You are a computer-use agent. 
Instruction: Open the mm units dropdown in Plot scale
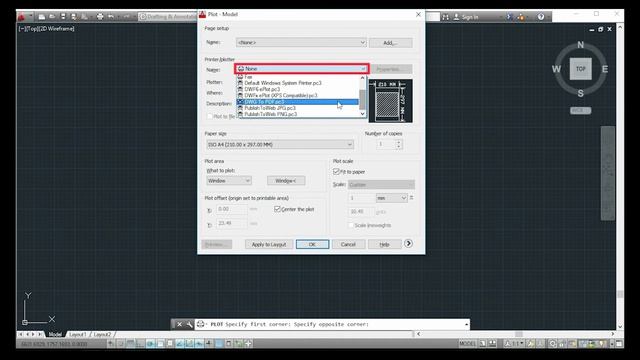click(x=391, y=198)
